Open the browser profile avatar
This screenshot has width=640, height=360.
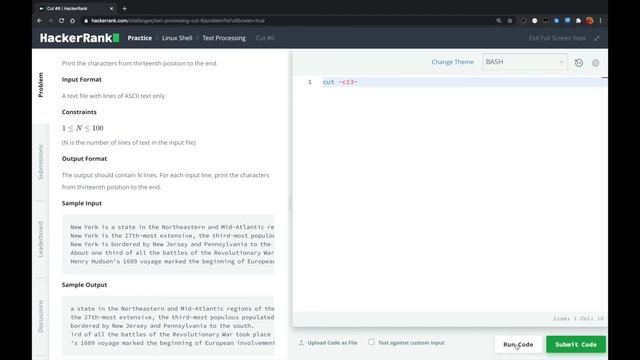589,20
